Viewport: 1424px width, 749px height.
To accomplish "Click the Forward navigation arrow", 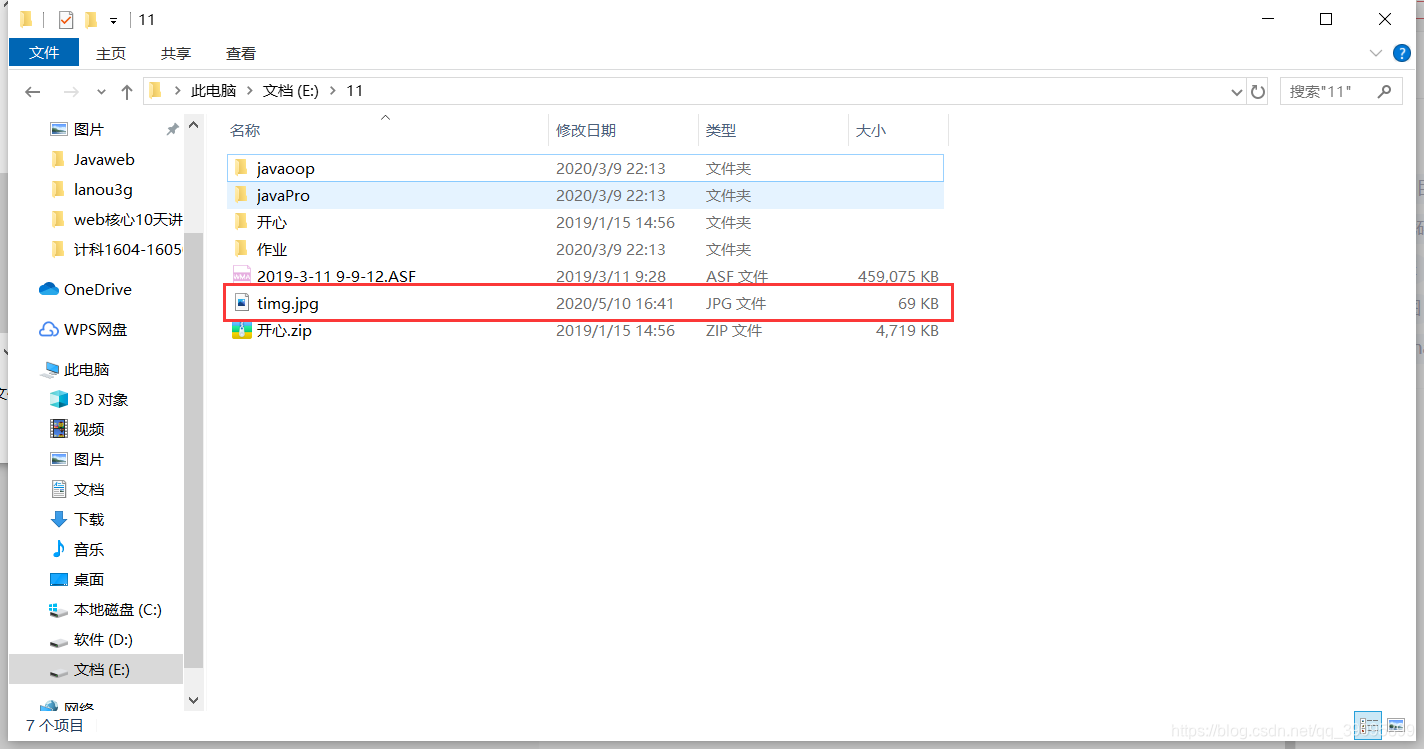I will 70,91.
